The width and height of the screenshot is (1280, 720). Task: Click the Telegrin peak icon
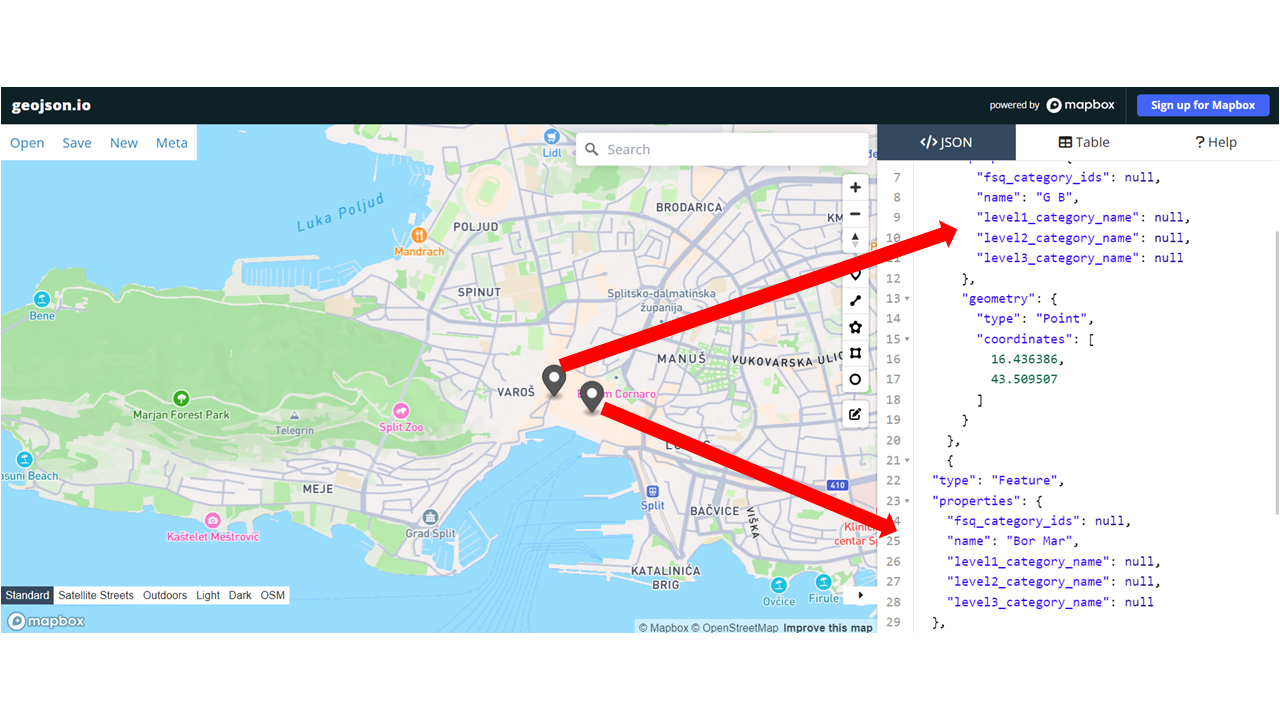point(293,415)
